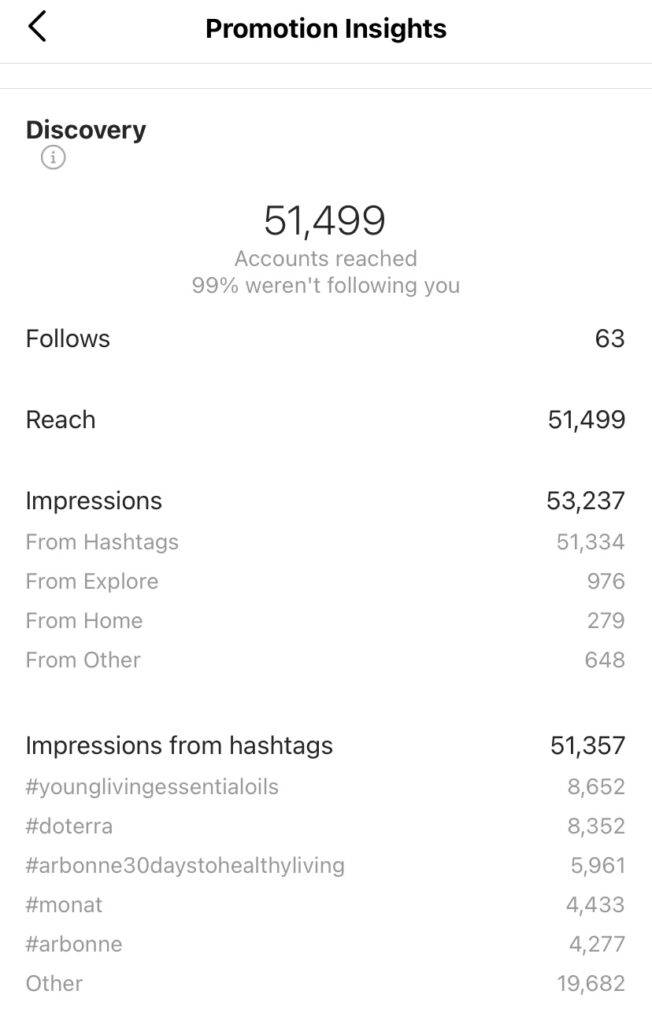The width and height of the screenshot is (652, 1024).
Task: Tap 99% weren't following you text
Action: click(325, 285)
